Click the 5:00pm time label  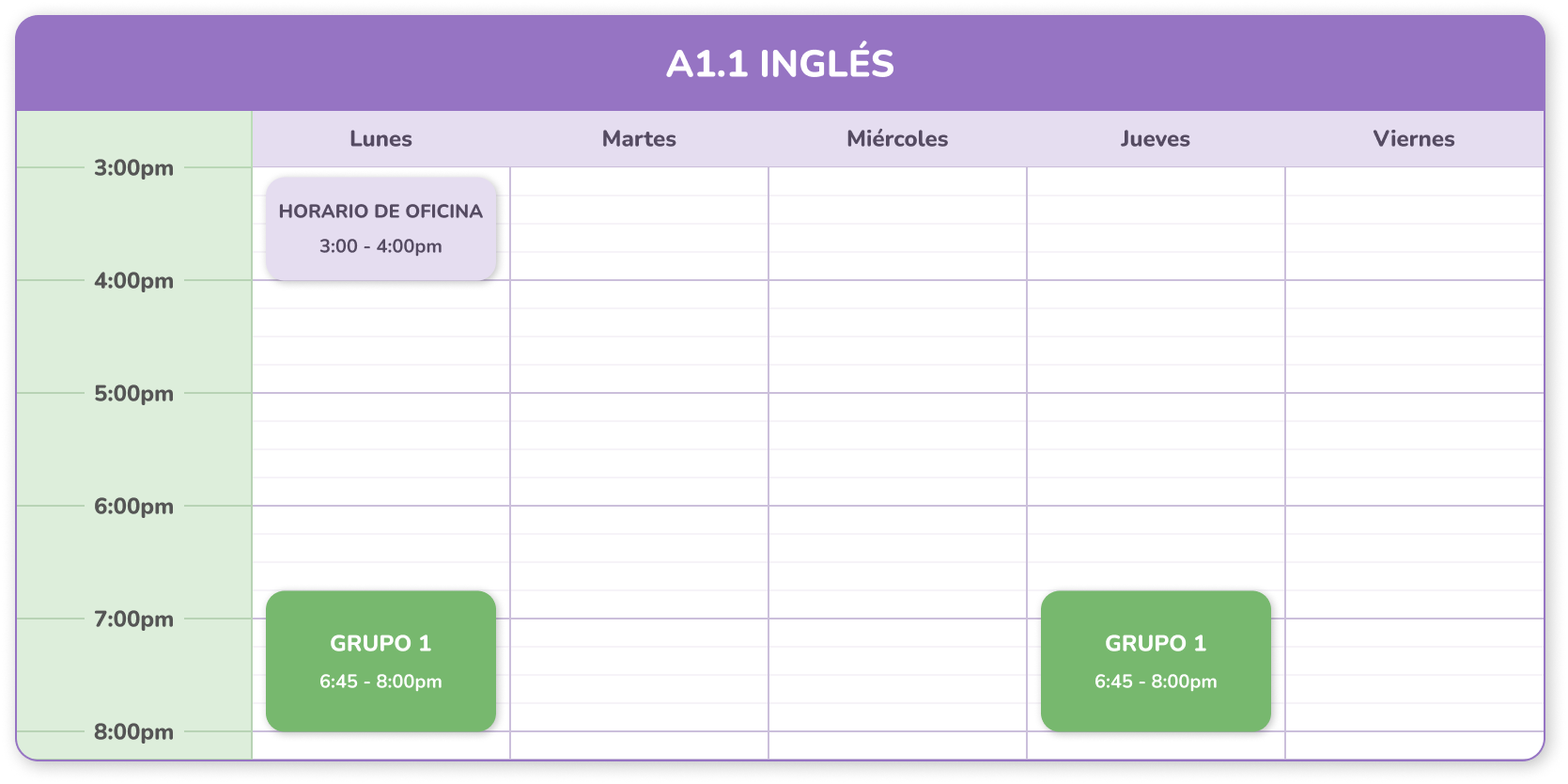[x=133, y=394]
